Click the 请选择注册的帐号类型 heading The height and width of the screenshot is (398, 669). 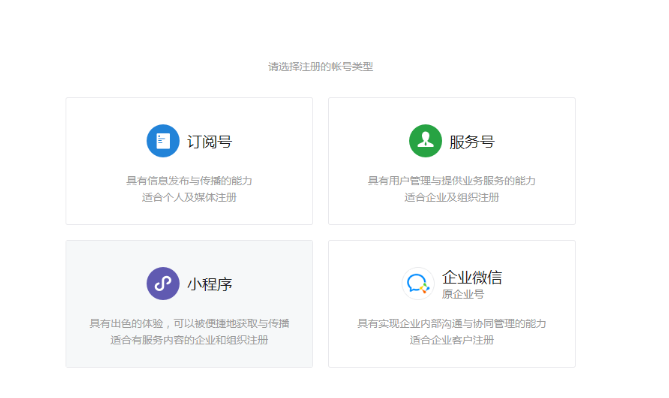point(320,67)
